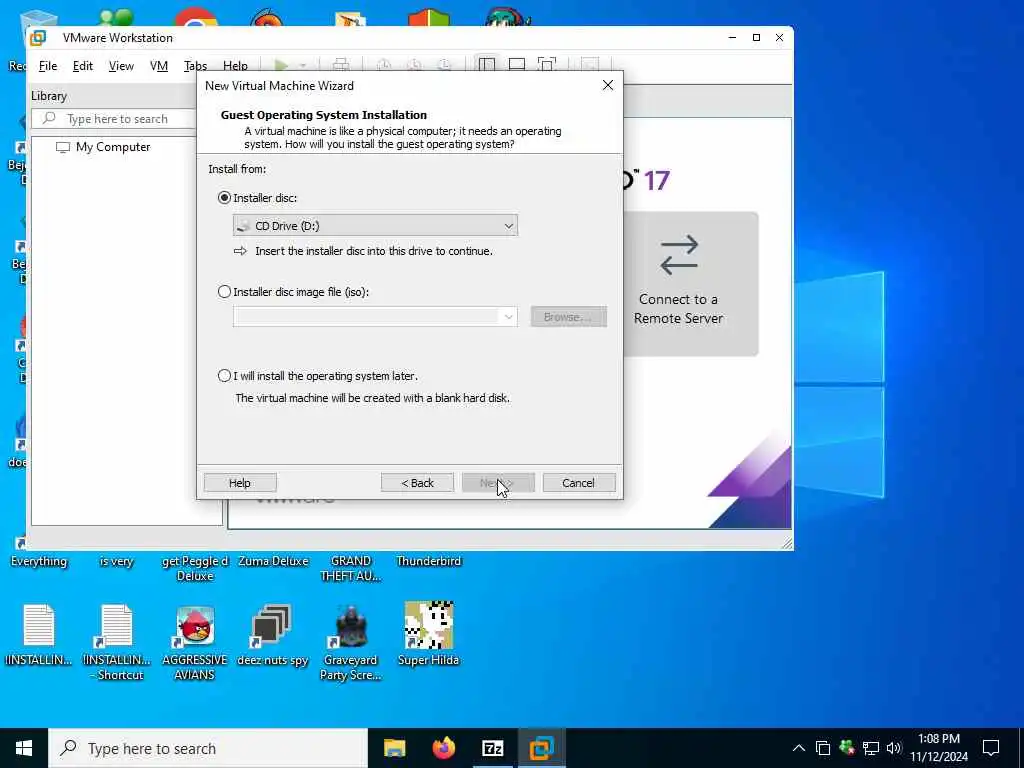
Task: Click the get Peggle d Deluxe label
Action: tap(195, 568)
